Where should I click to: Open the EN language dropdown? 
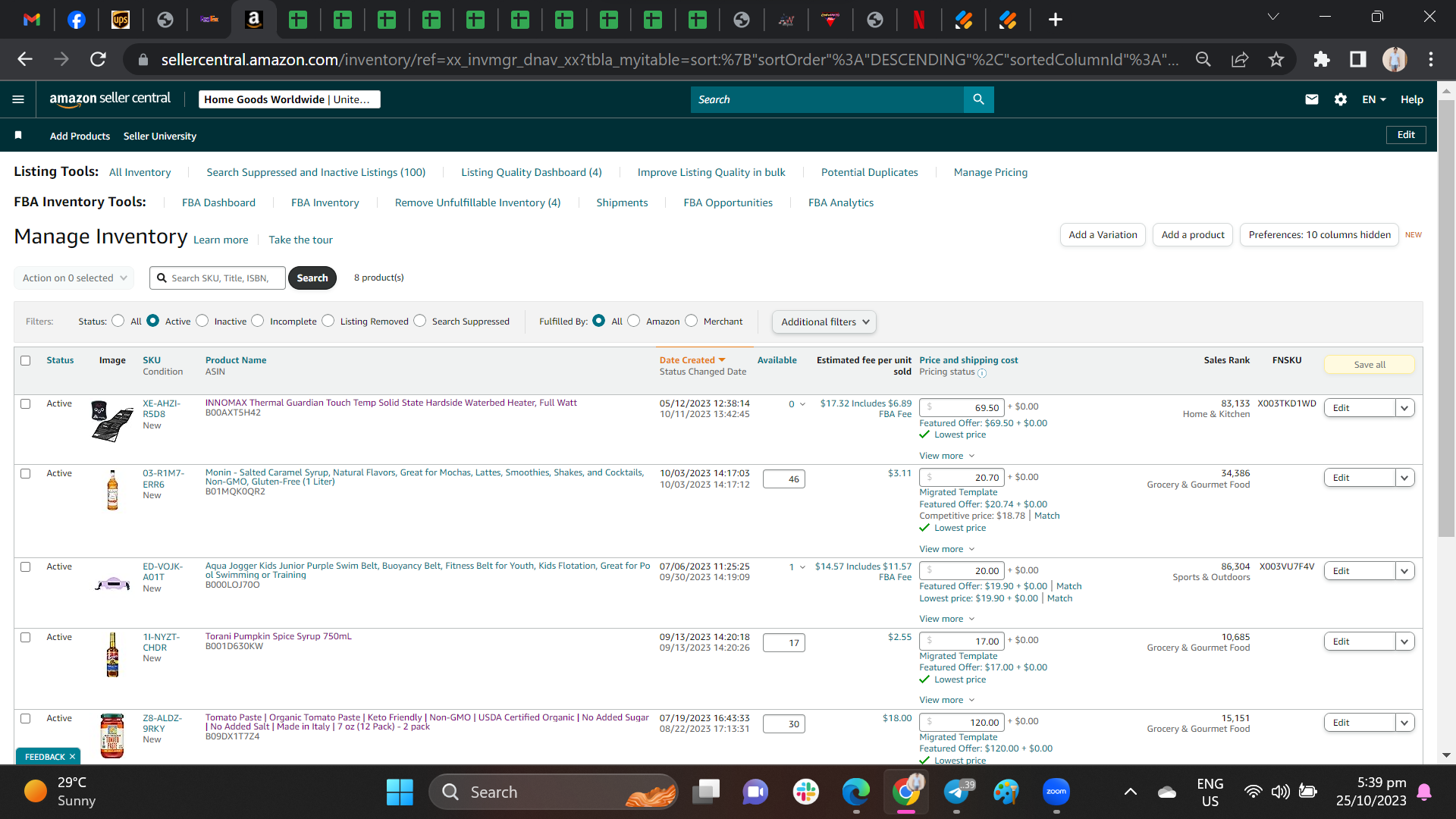coord(1374,99)
